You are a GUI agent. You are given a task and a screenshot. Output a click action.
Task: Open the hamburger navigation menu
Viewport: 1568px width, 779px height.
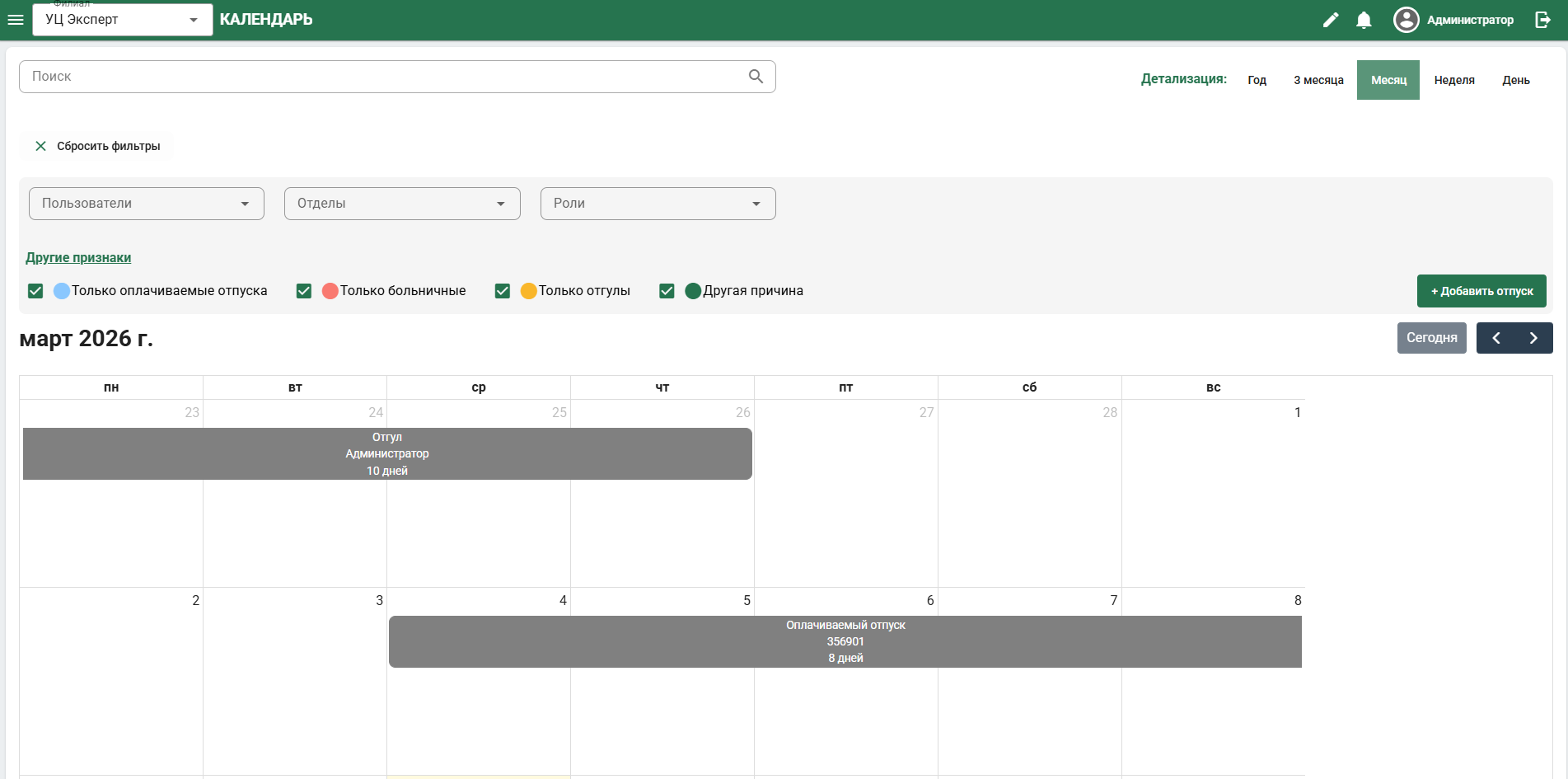(x=16, y=20)
